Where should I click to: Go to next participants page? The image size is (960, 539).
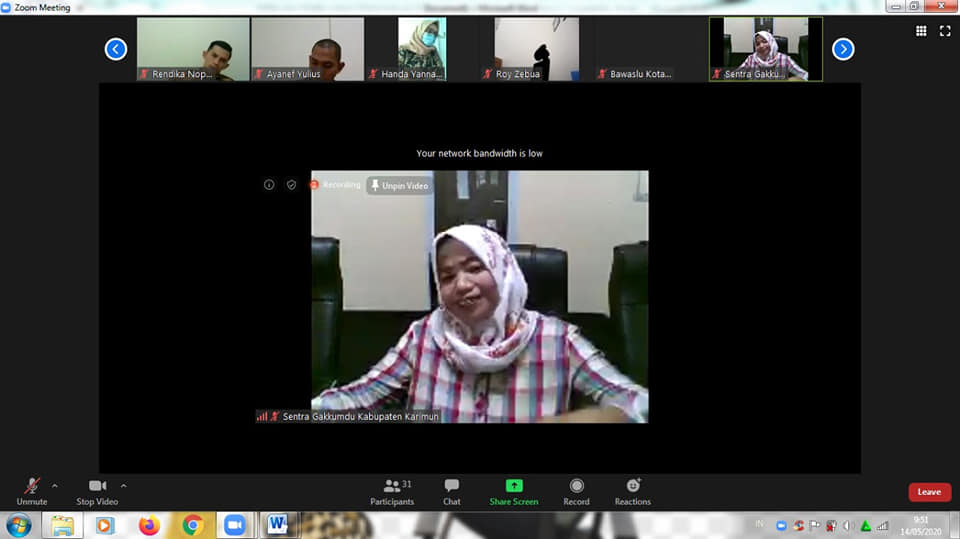[843, 49]
